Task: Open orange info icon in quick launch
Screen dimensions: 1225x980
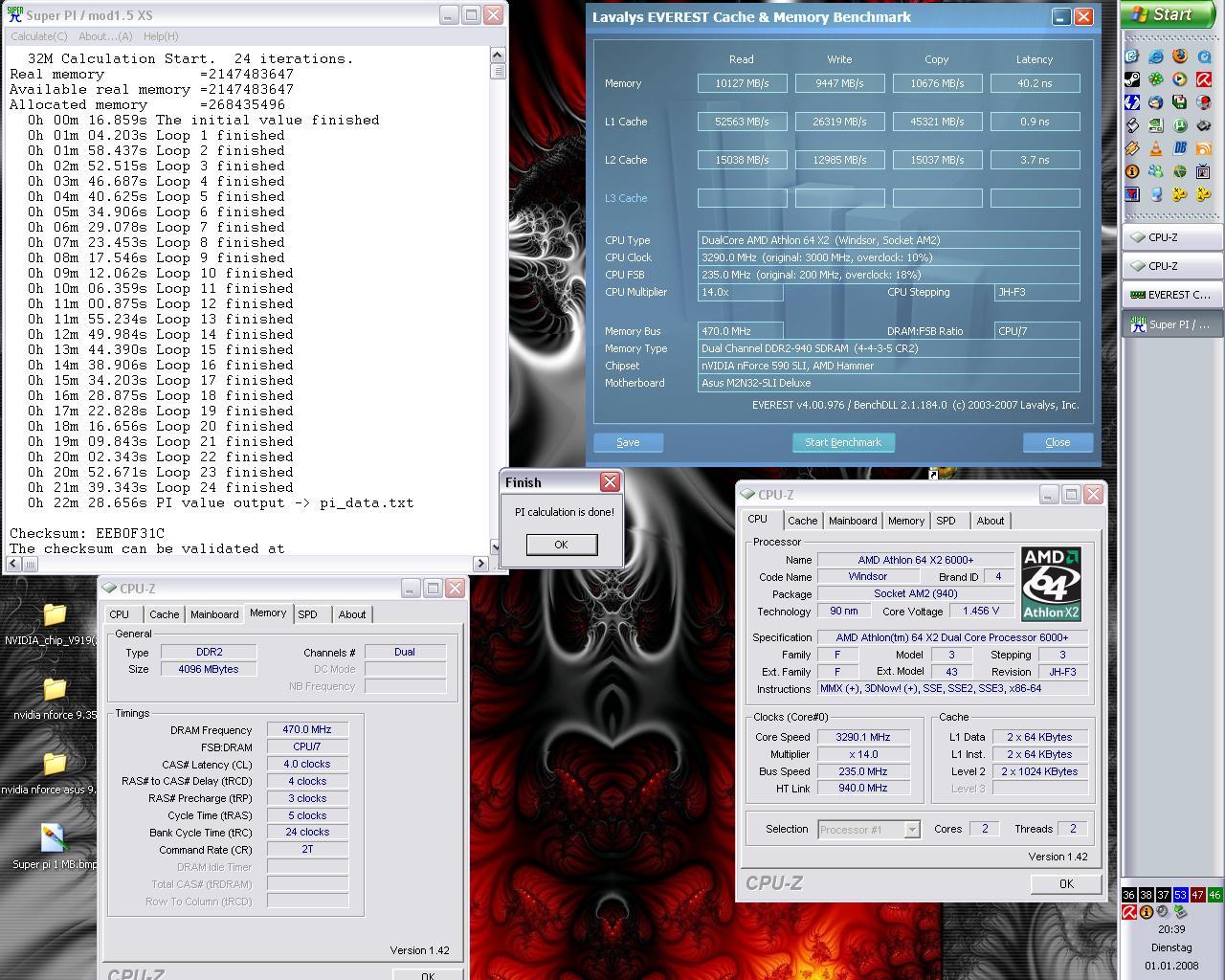Action: pos(1131,171)
